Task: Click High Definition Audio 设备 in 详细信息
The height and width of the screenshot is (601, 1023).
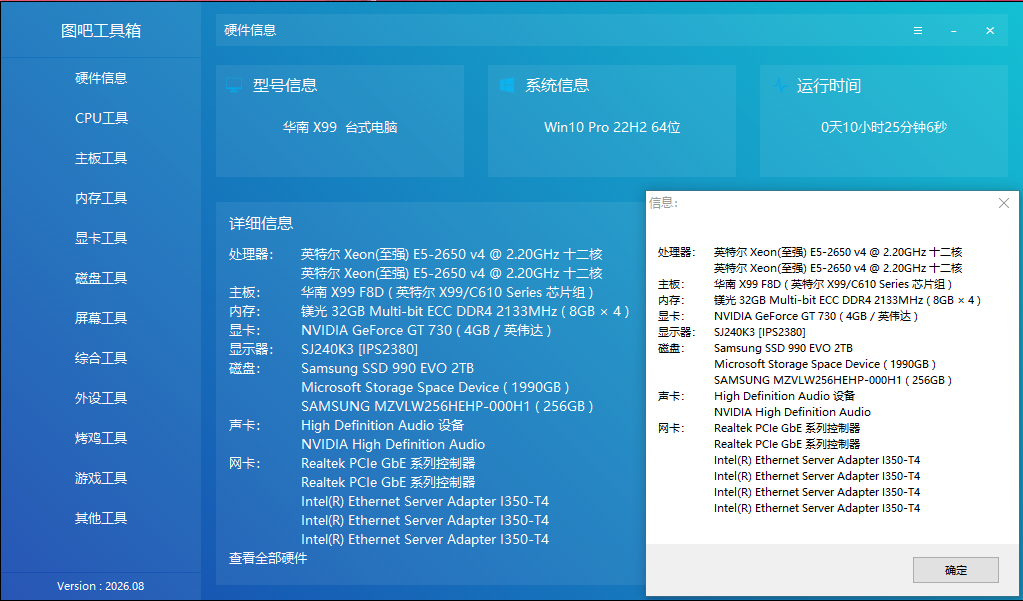Action: (x=382, y=425)
